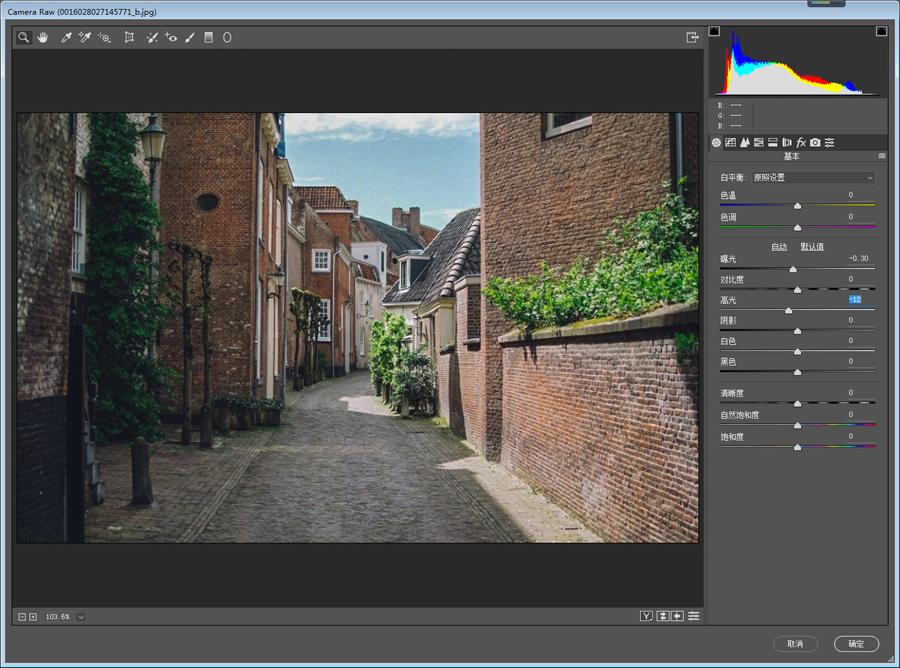Open the 基本 panel options menu
900x668 pixels.
click(x=881, y=156)
